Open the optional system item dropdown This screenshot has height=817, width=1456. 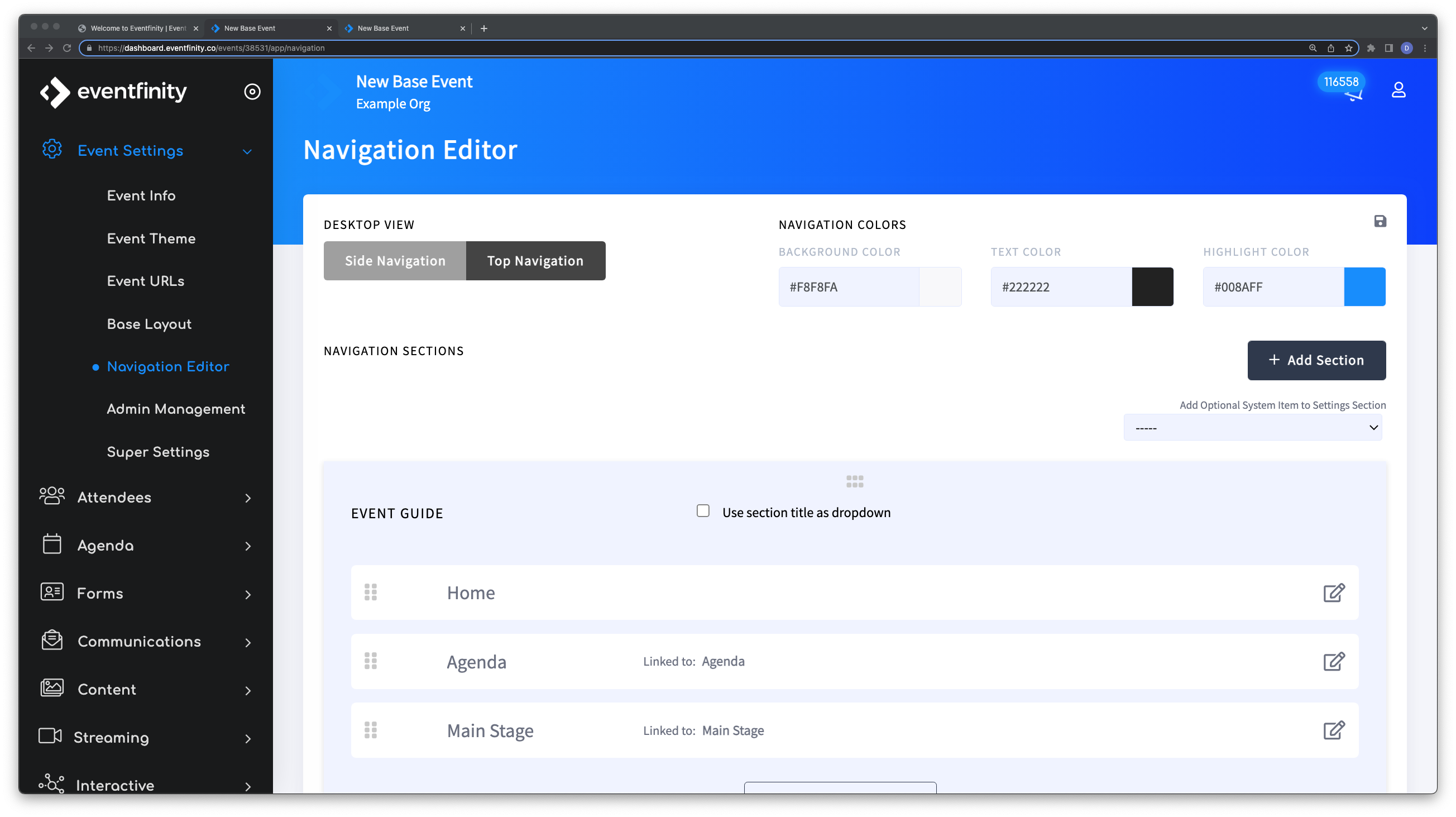click(x=1253, y=427)
